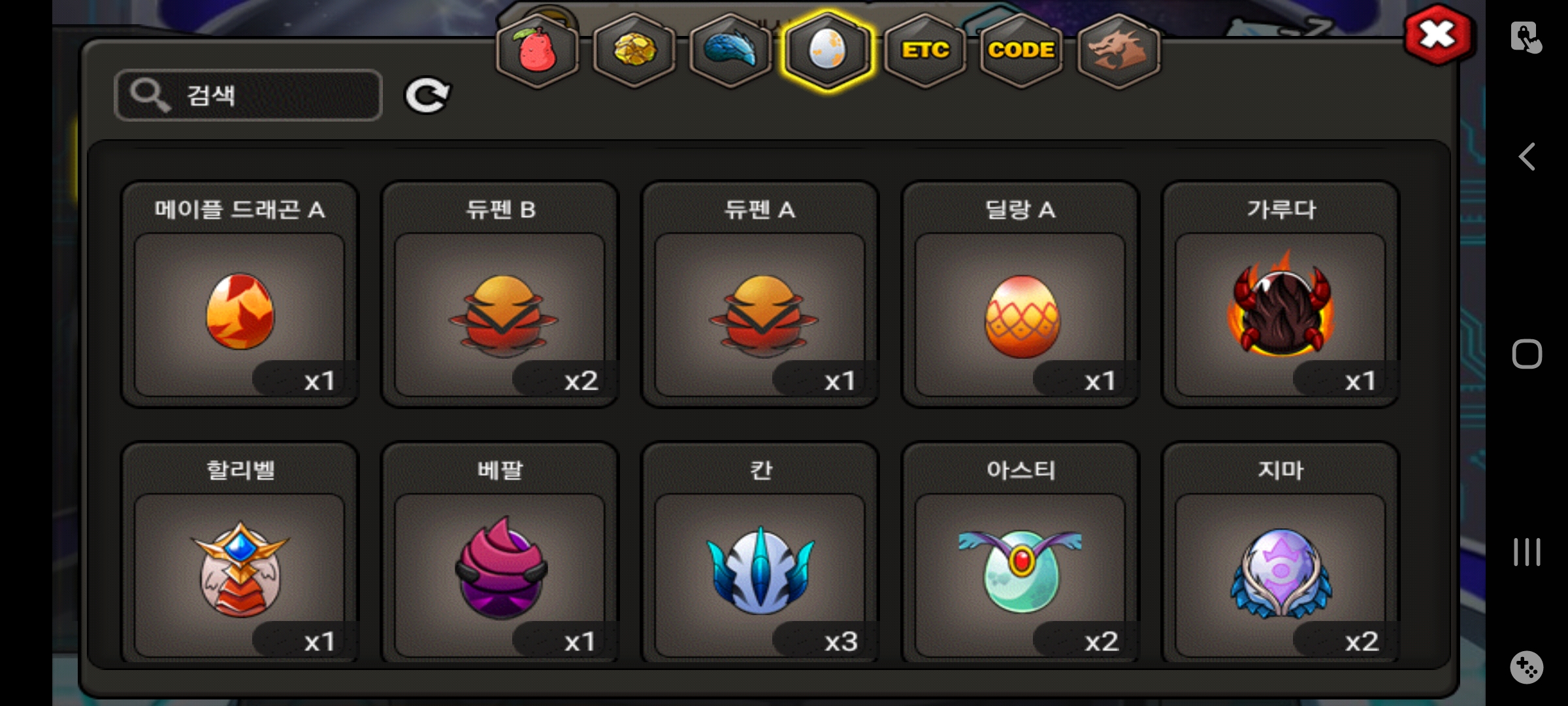Click the 검색 search field
Image resolution: width=1568 pixels, height=706 pixels.
[x=248, y=95]
